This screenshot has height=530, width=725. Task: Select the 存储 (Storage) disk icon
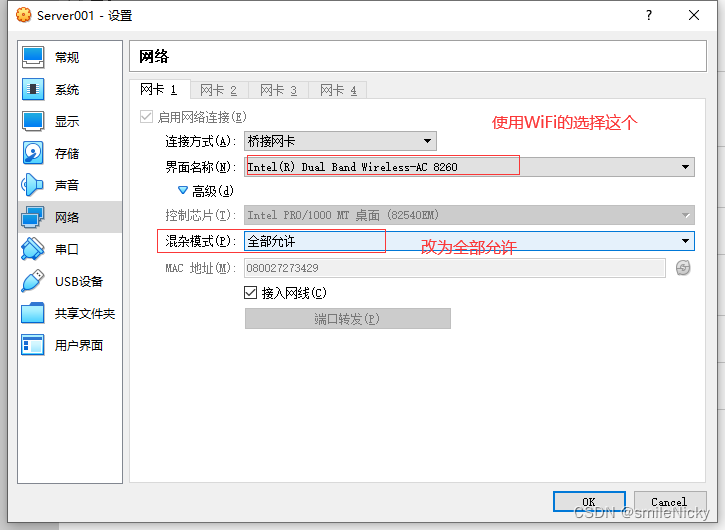[x=33, y=153]
